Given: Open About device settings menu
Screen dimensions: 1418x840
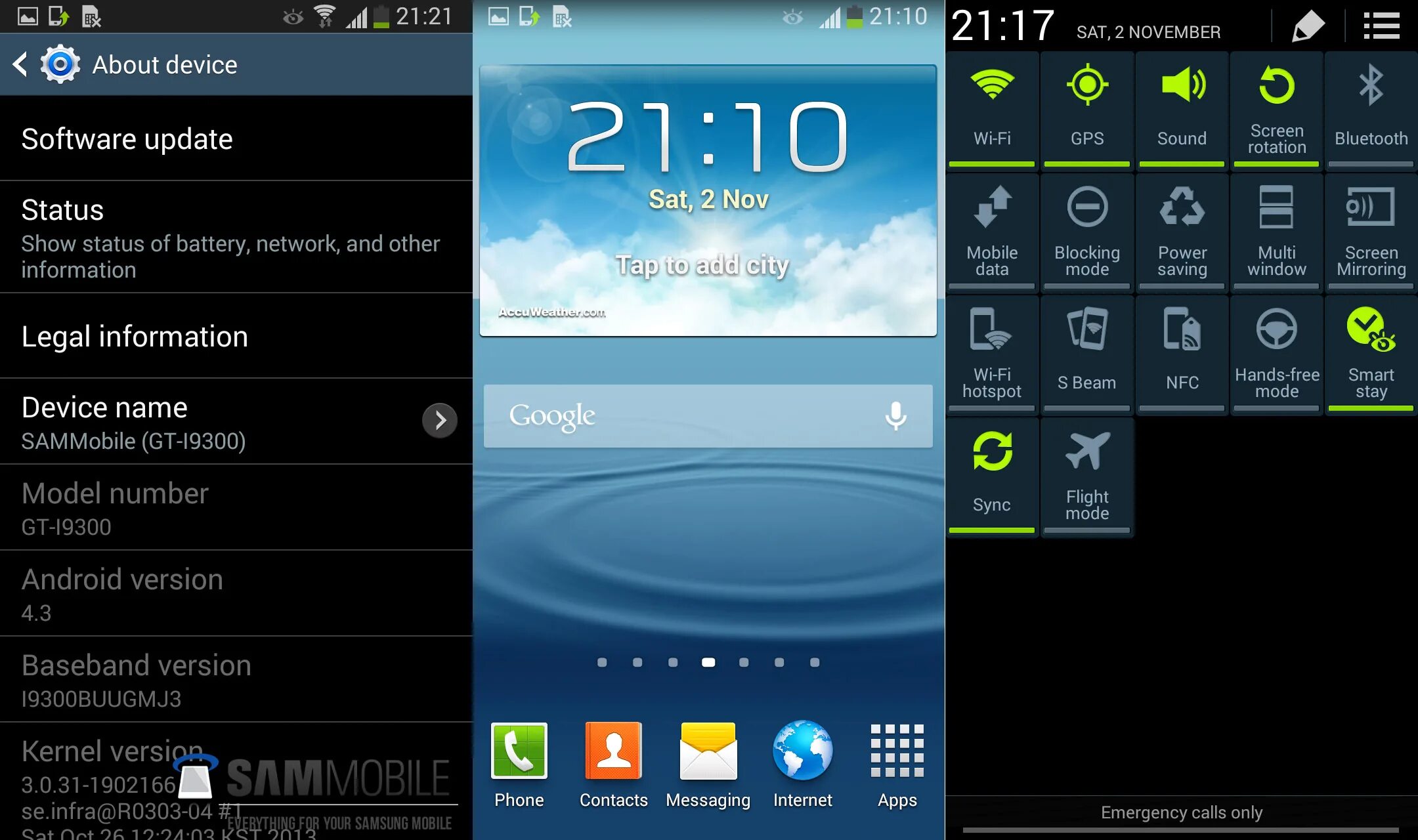Looking at the screenshot, I should click(165, 65).
